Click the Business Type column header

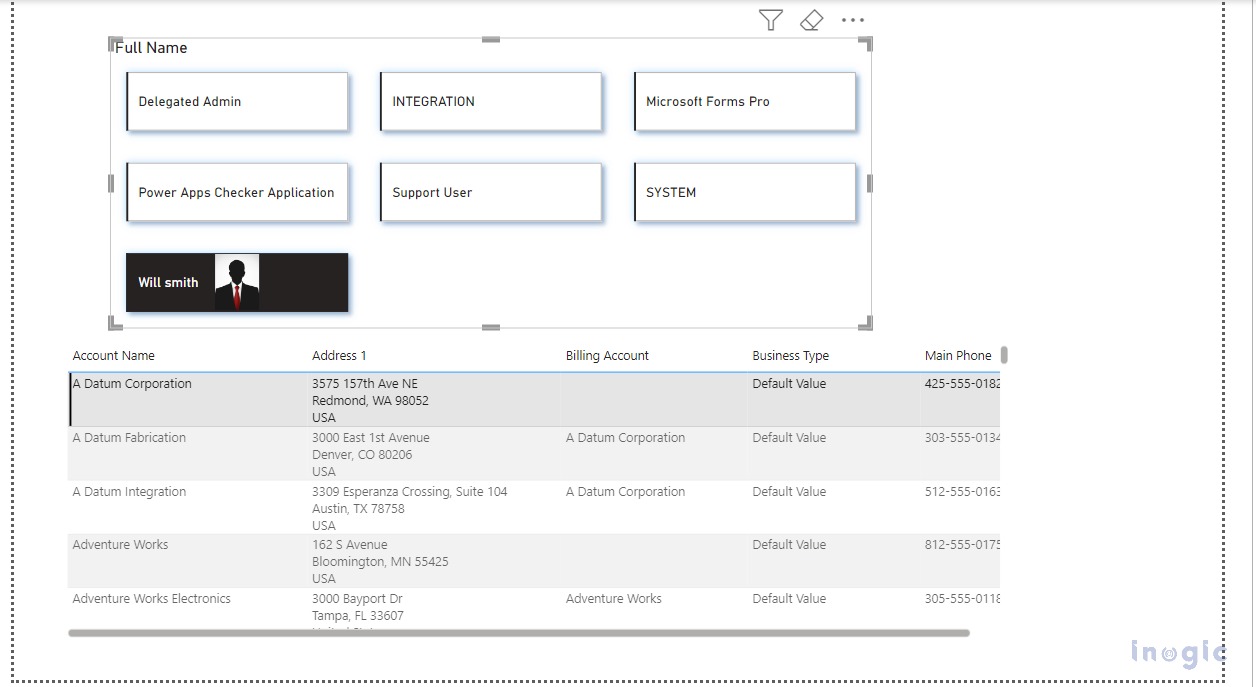pyautogui.click(x=790, y=356)
